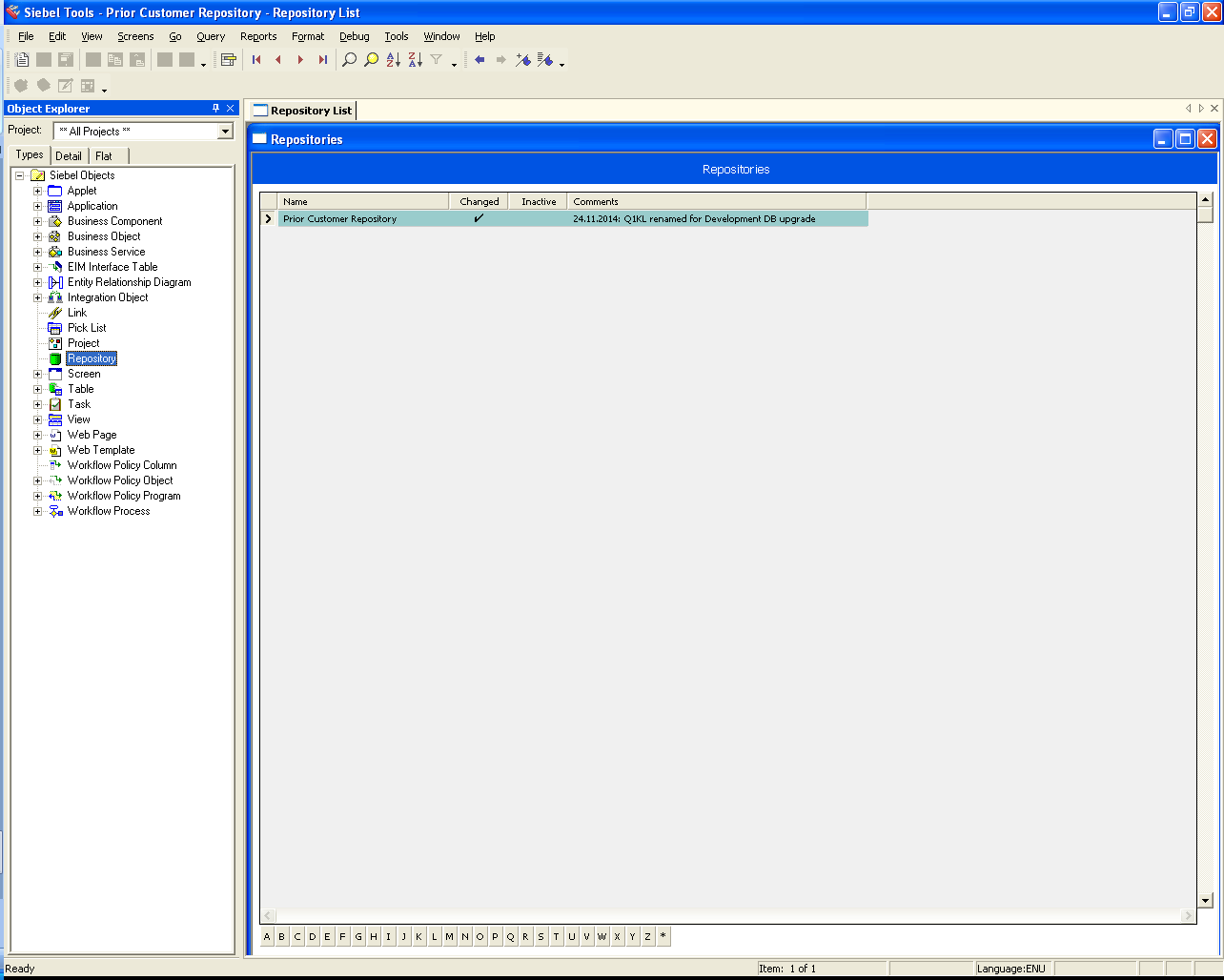Click the New Query magnifier icon
Image resolution: width=1224 pixels, height=980 pixels.
(x=350, y=60)
